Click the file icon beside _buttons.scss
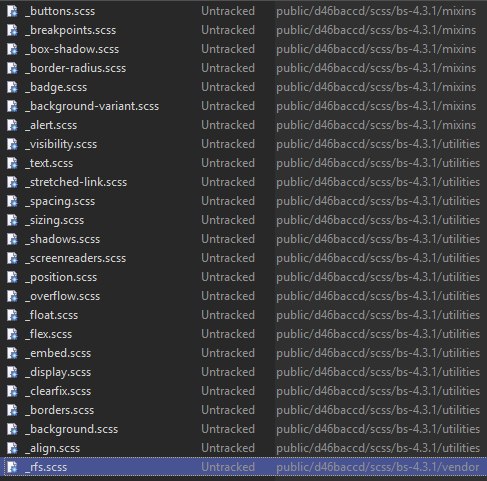The image size is (487, 481). (12, 11)
